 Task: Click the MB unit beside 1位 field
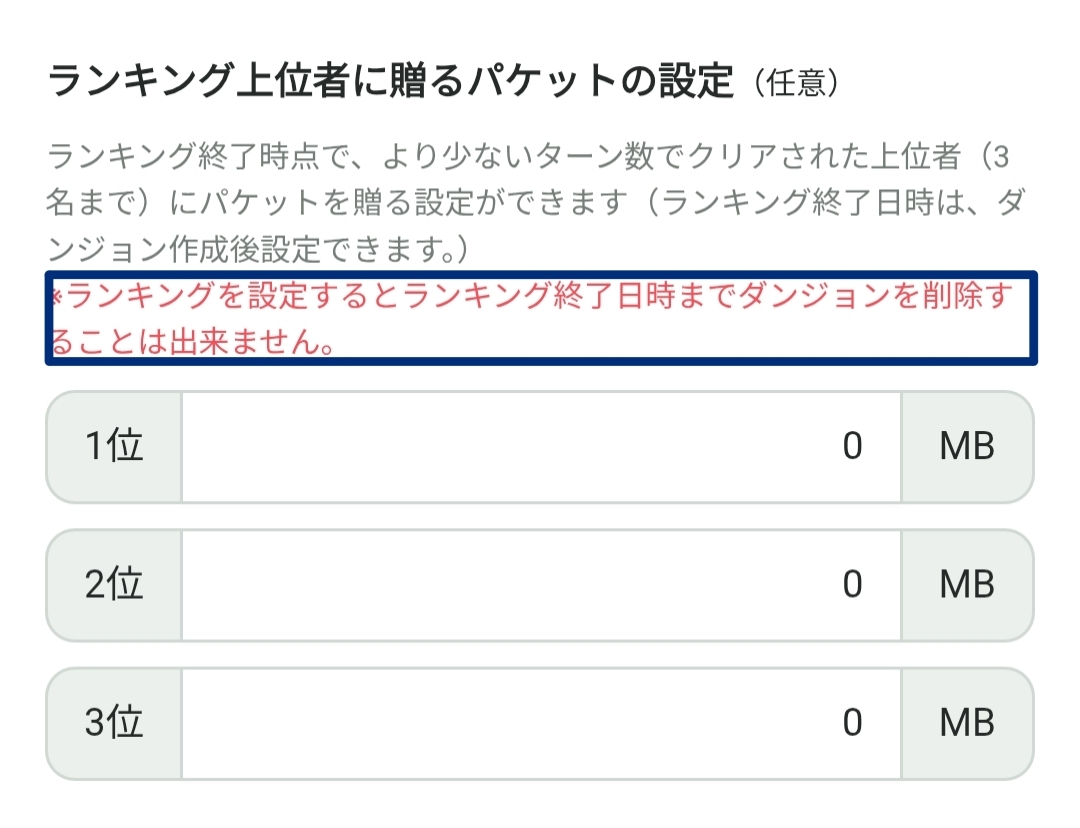pos(966,446)
